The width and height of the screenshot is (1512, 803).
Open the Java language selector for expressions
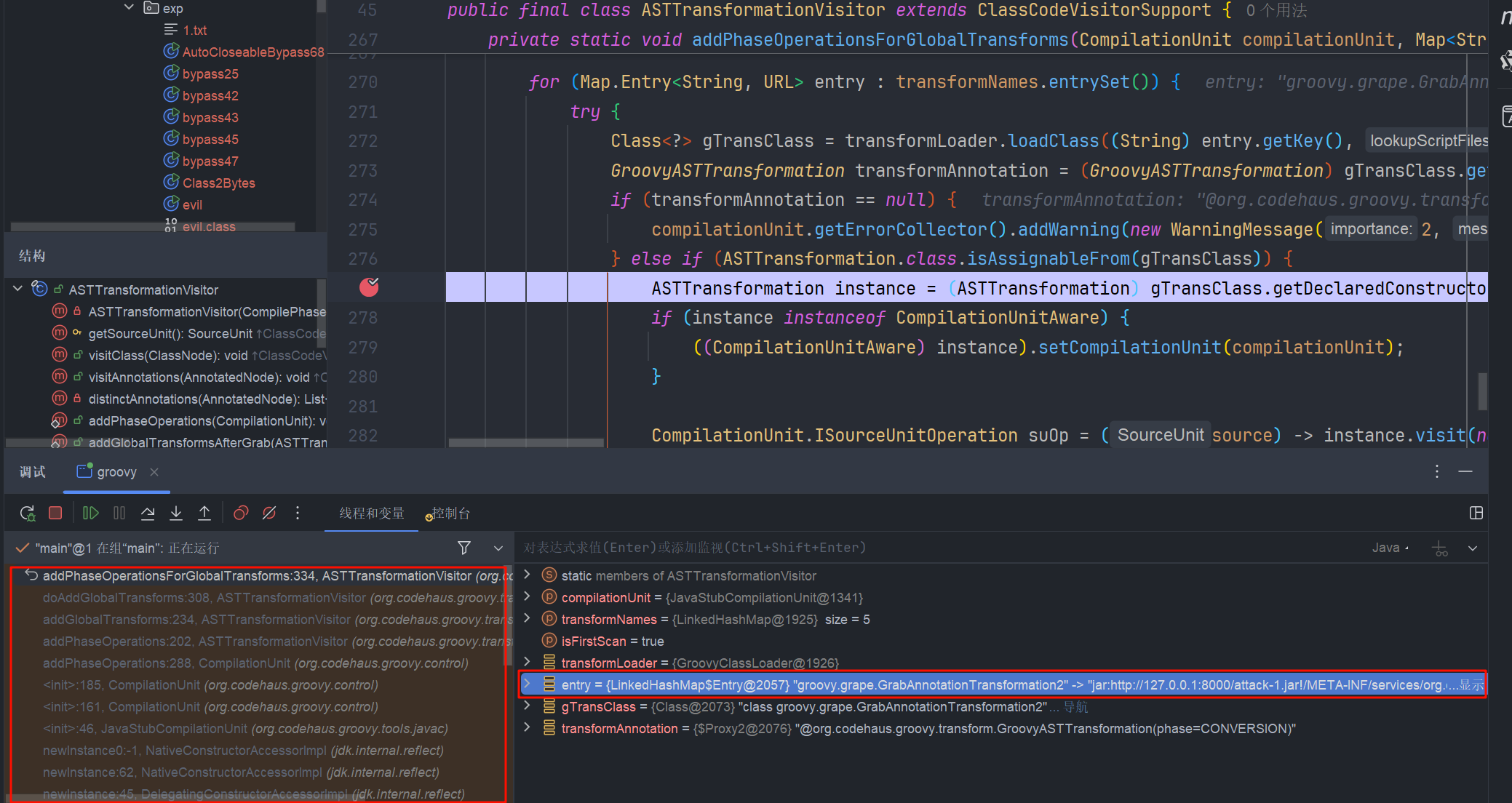pos(1390,548)
